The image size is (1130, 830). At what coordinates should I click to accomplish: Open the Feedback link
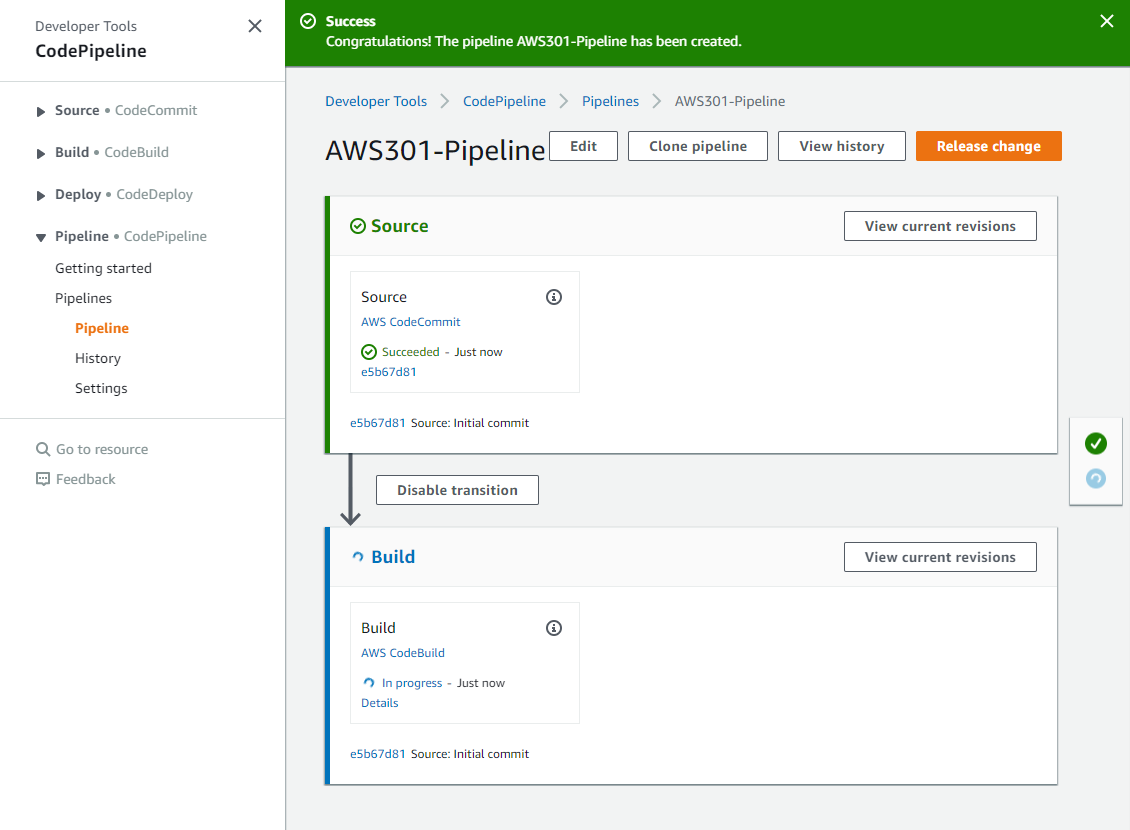(x=86, y=479)
